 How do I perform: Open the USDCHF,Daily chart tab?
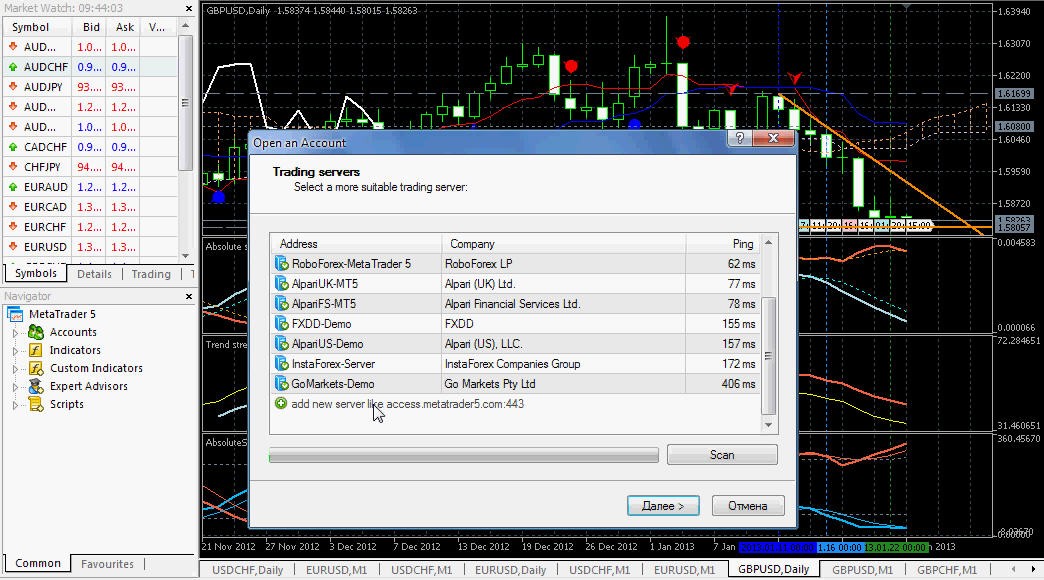248,570
